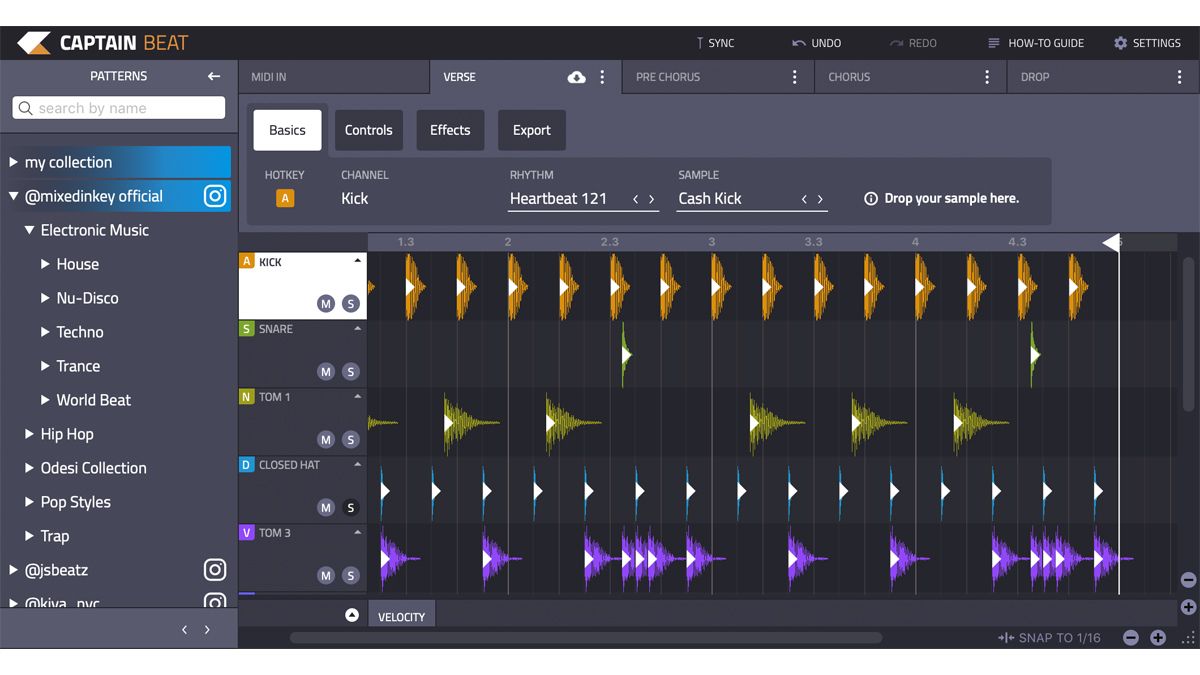Image resolution: width=1200 pixels, height=675 pixels.
Task: Click the Sync icon in top bar
Action: click(700, 43)
